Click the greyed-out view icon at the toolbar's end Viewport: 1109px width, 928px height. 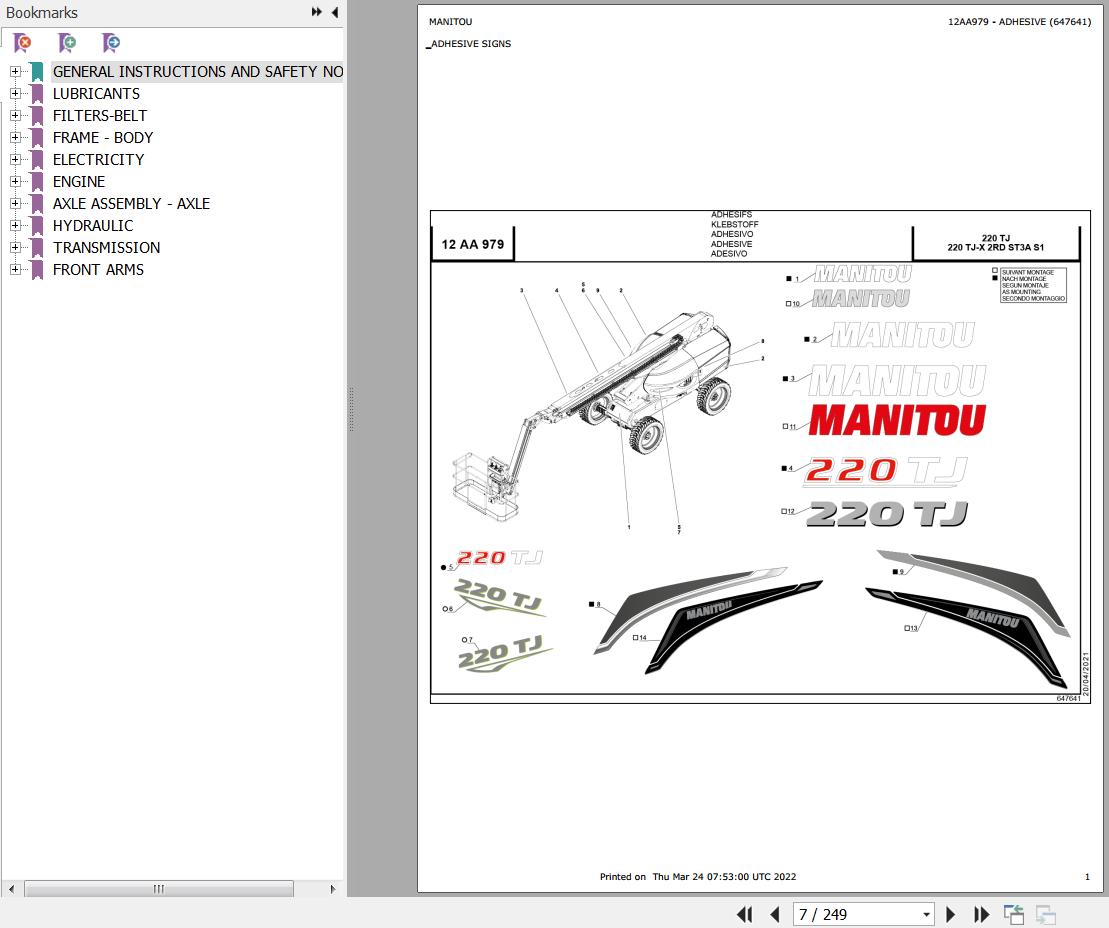(x=1045, y=915)
